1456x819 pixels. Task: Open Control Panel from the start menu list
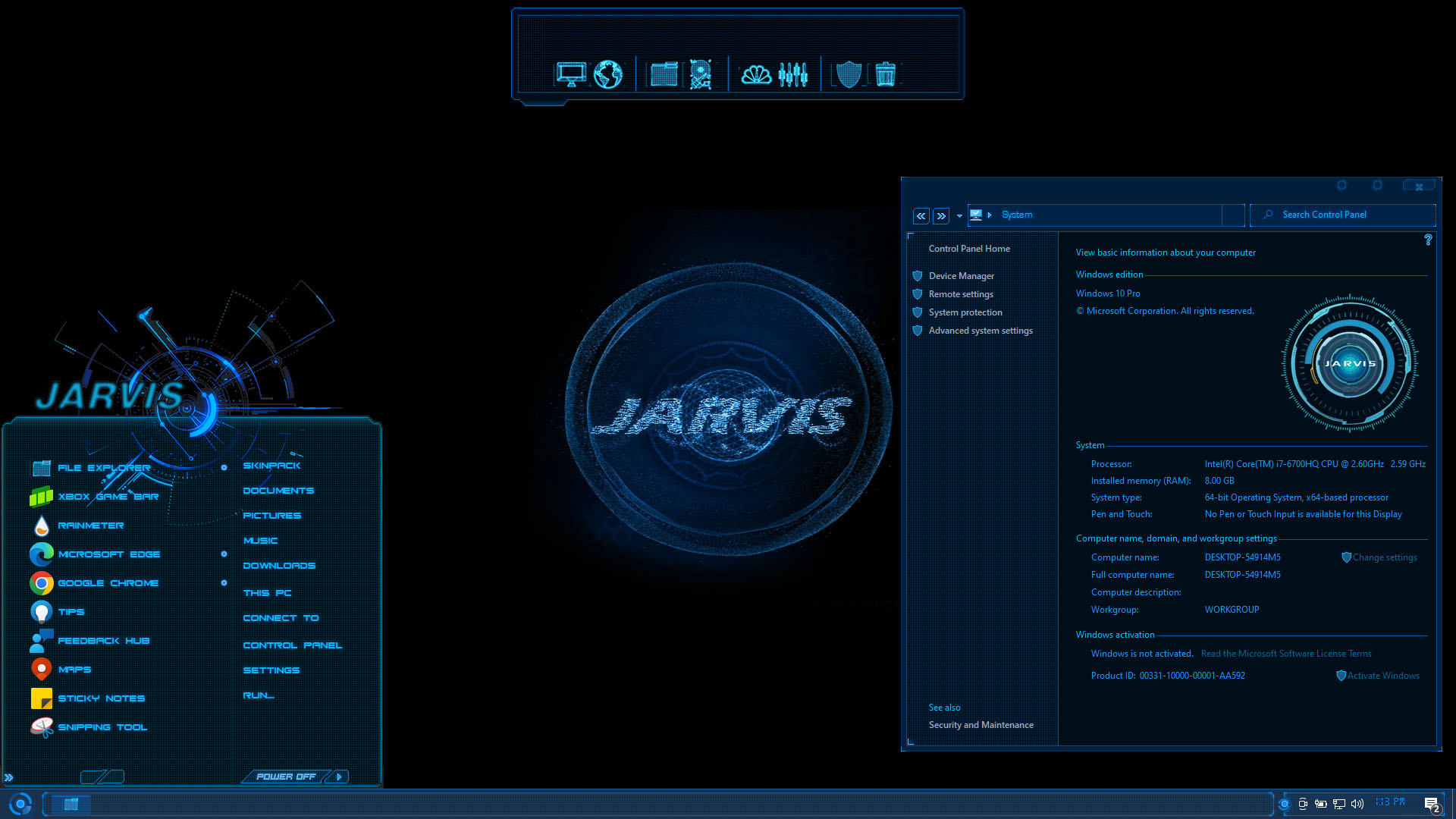292,645
